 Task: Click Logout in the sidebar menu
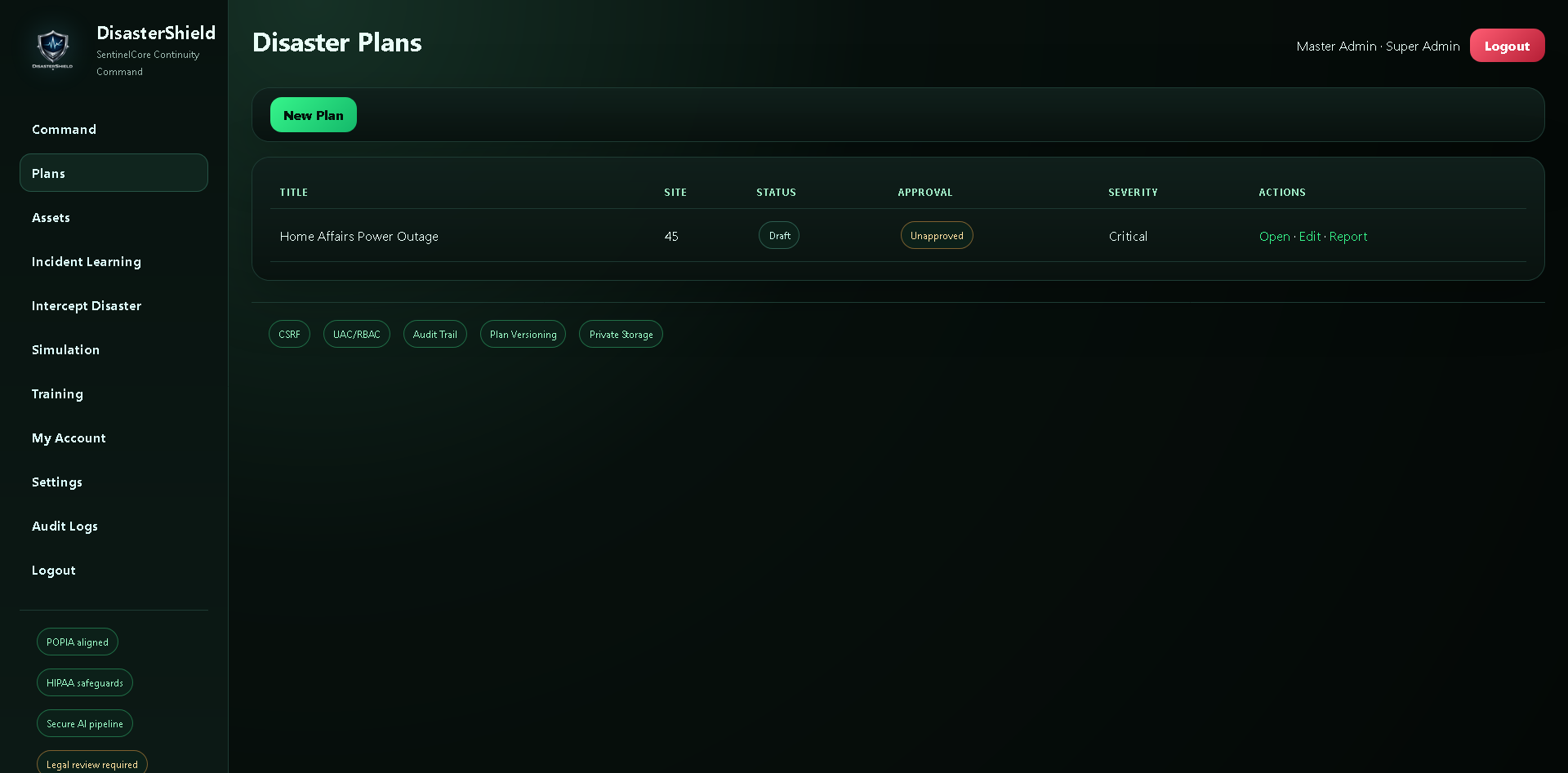click(114, 570)
